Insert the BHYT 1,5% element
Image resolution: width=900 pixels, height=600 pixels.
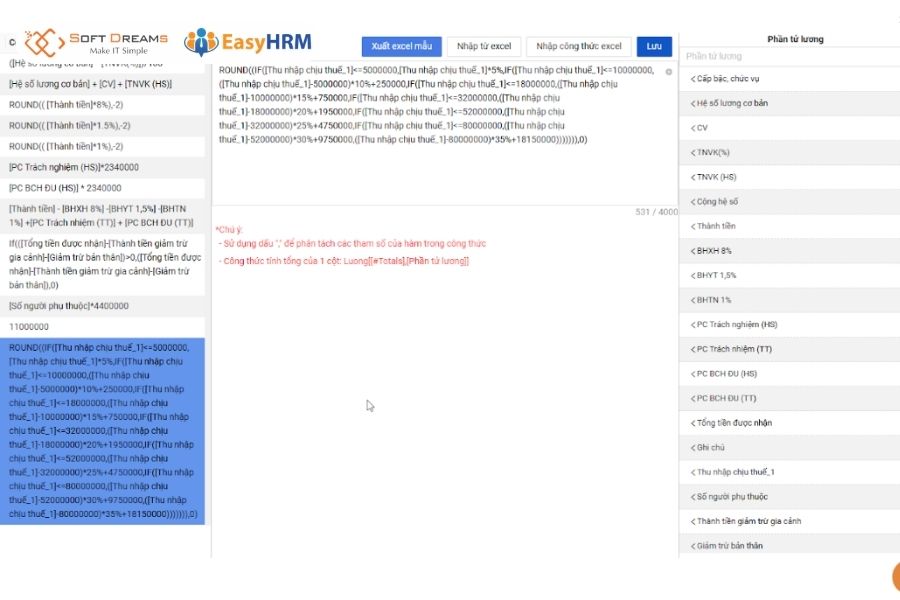(790, 276)
